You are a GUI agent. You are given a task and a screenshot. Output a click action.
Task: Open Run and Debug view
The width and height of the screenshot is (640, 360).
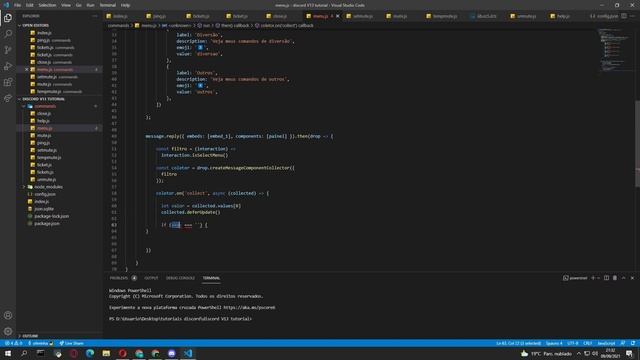tap(8, 66)
